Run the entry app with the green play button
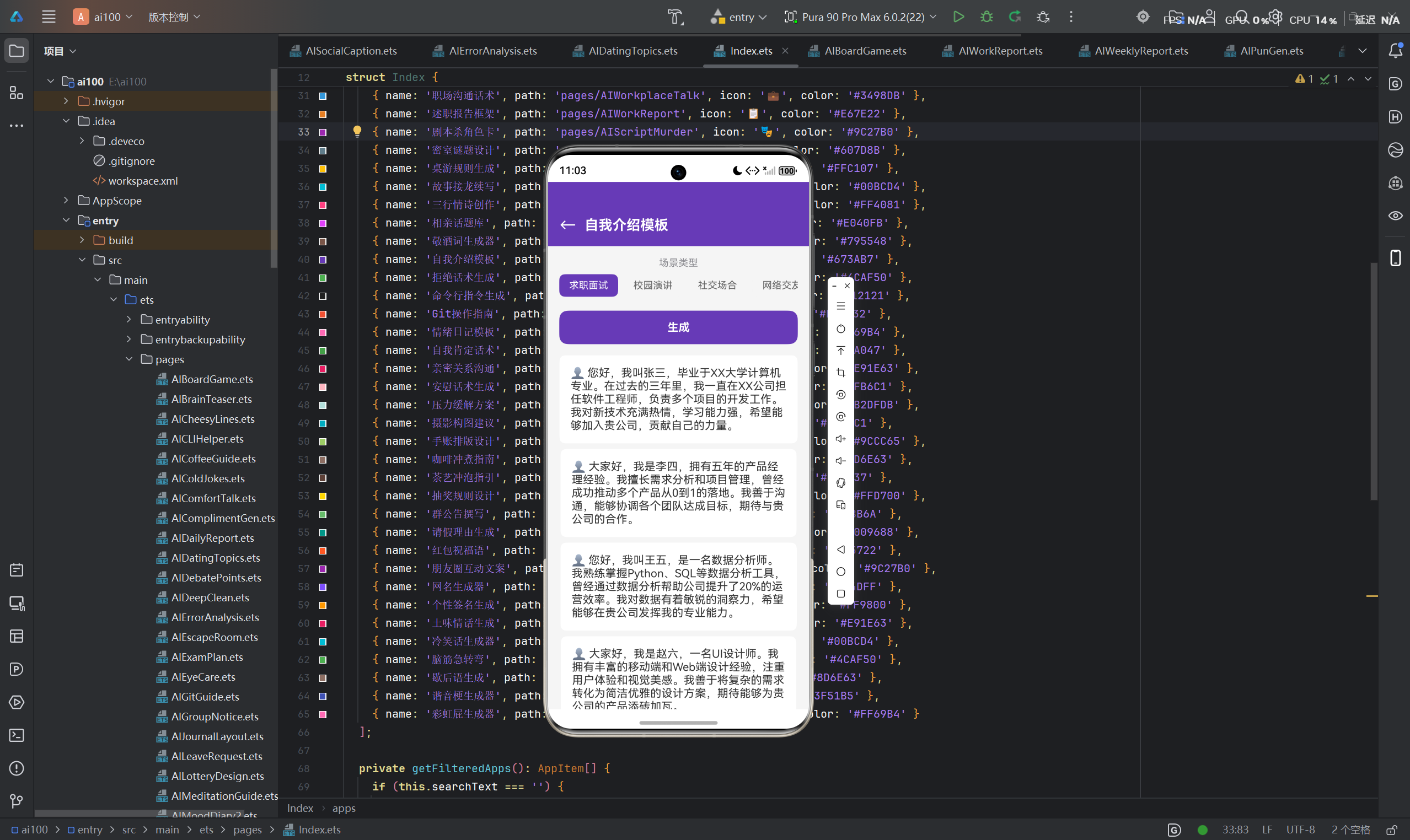This screenshot has height=840, width=1410. tap(958, 17)
